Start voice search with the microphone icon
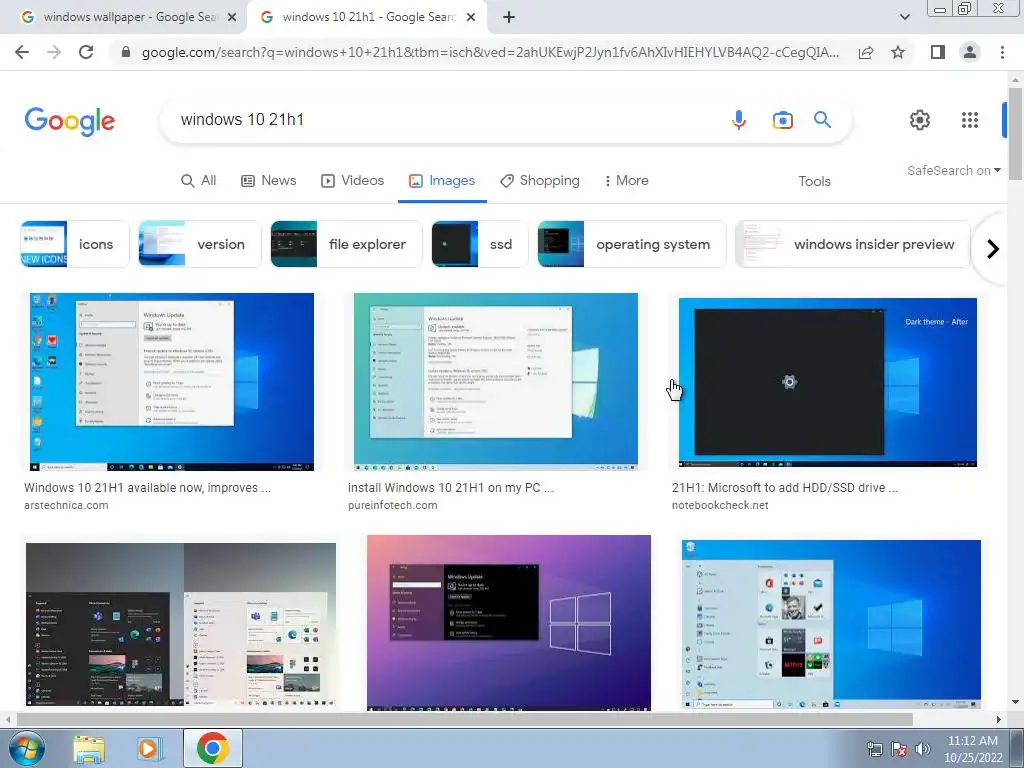1024x768 pixels. pyautogui.click(x=739, y=120)
